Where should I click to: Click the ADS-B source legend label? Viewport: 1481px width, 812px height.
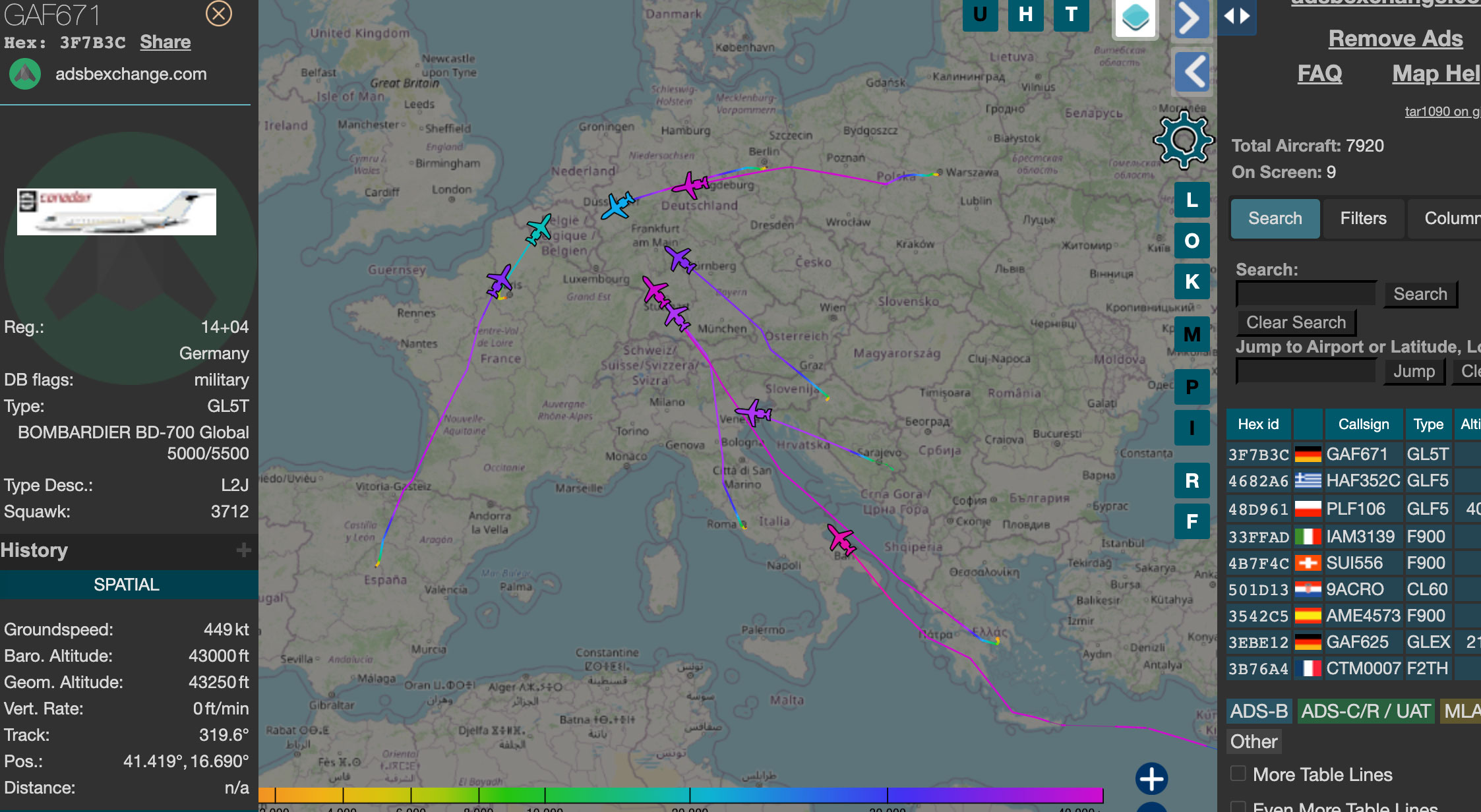coord(1259,711)
